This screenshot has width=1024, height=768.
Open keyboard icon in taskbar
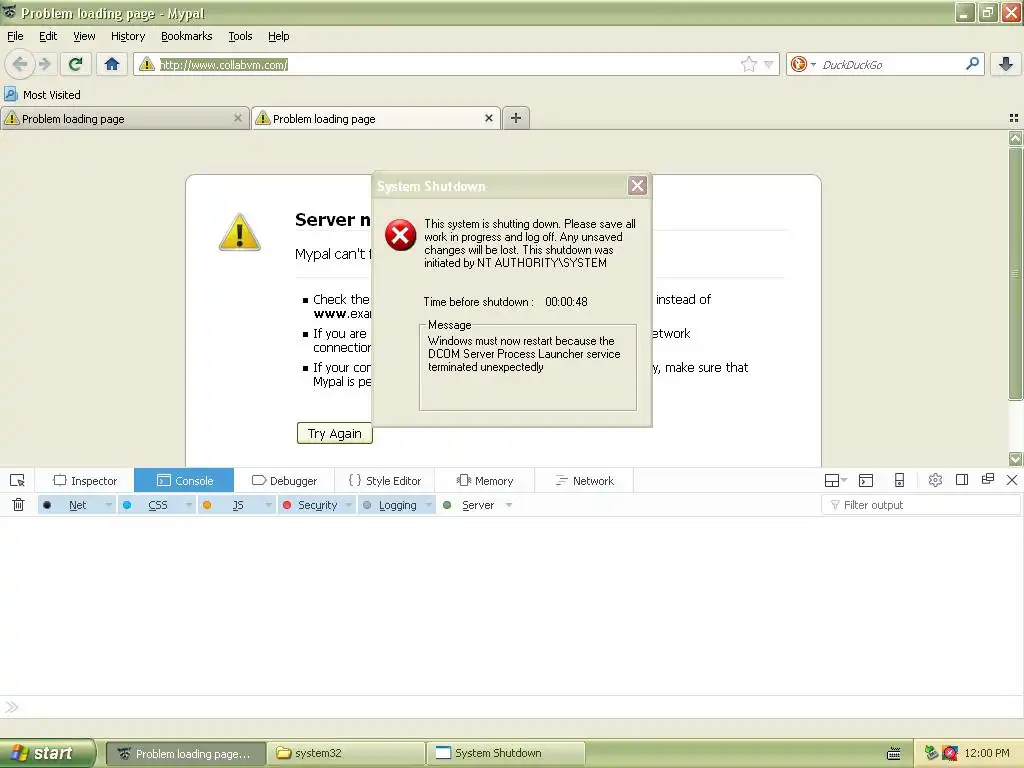click(893, 754)
